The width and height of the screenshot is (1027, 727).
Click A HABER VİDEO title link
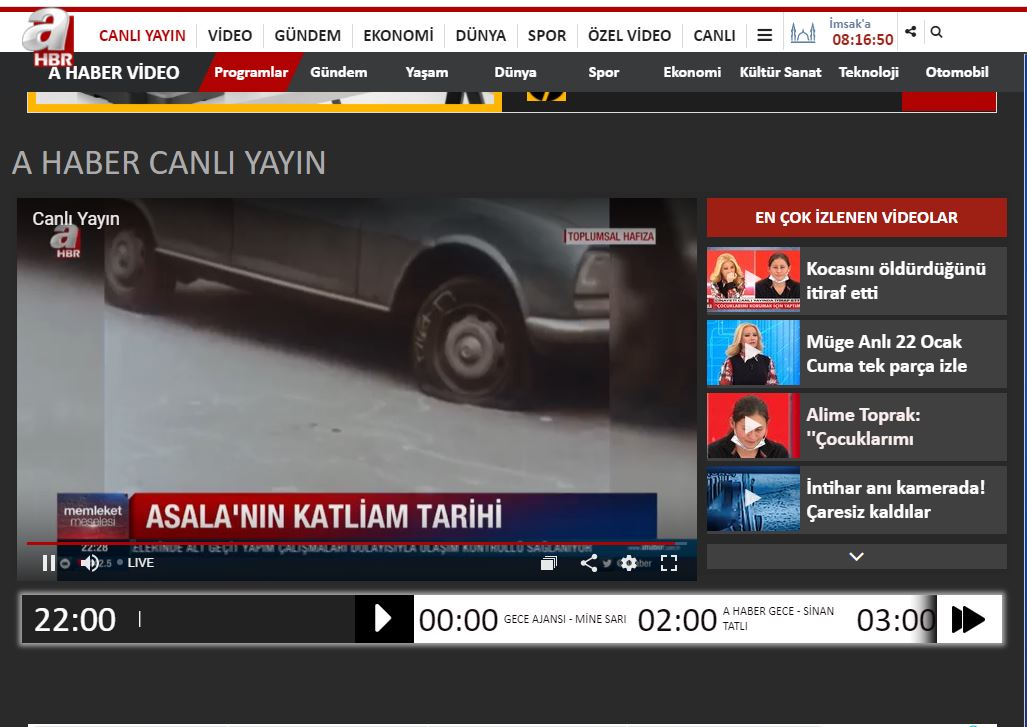(113, 73)
